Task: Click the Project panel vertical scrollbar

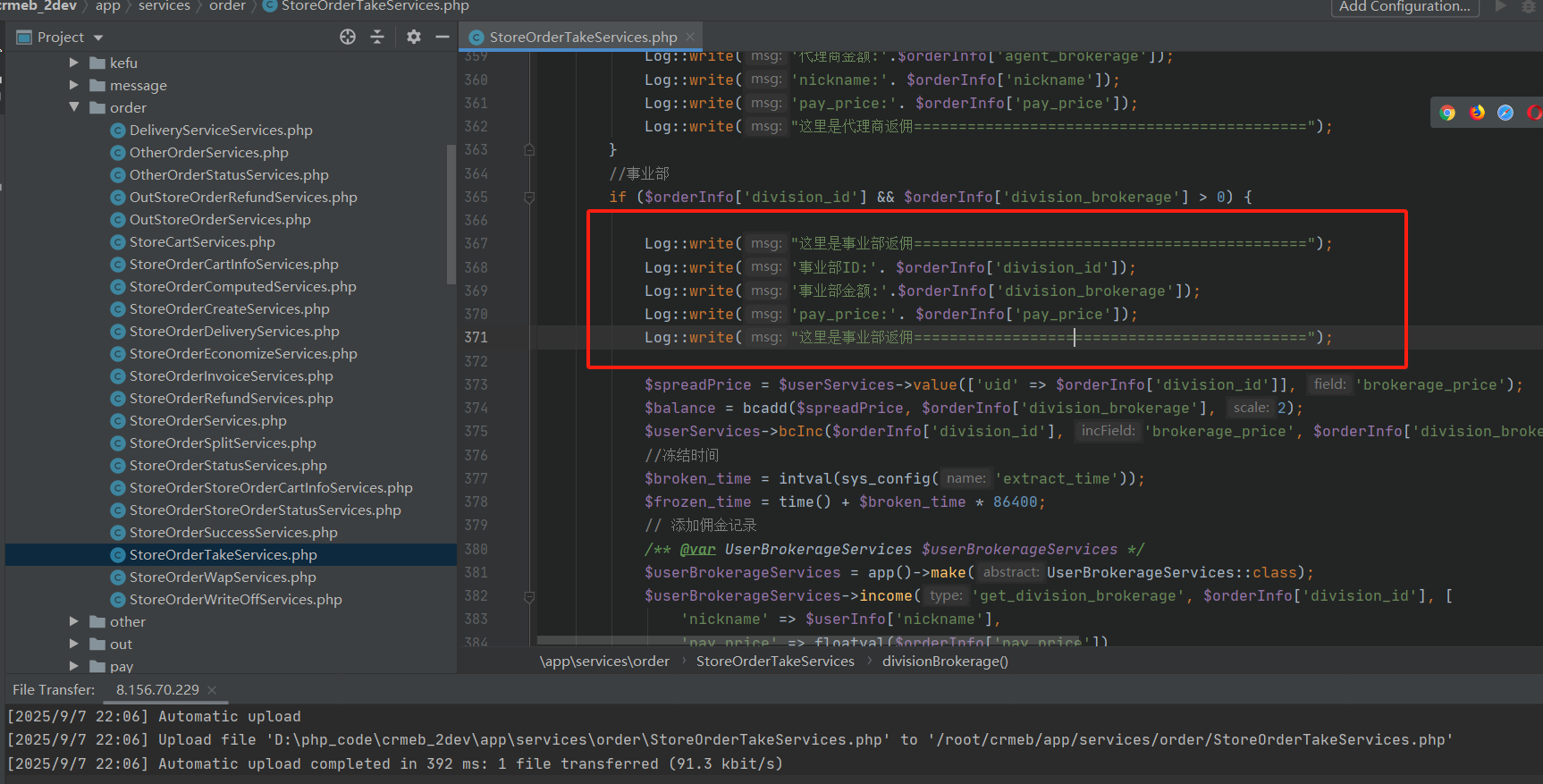Action: click(x=451, y=215)
